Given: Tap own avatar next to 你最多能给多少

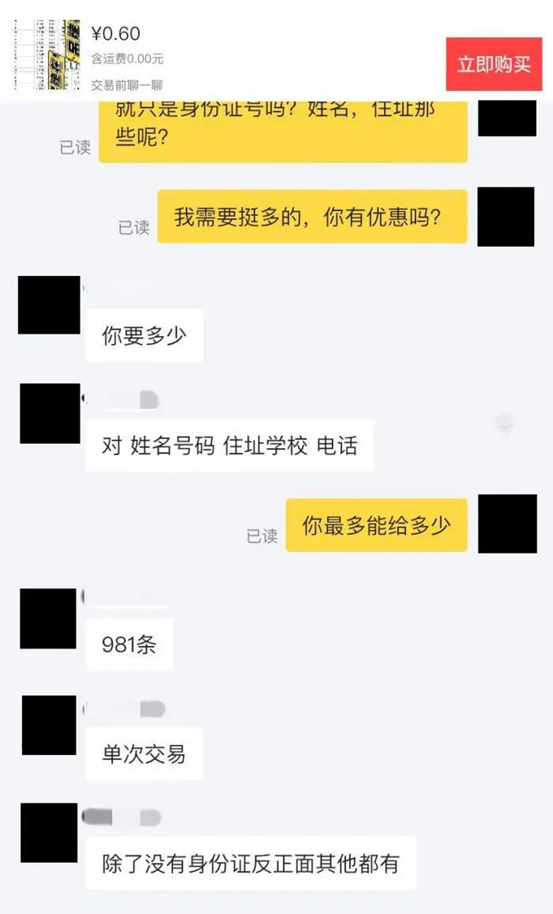Looking at the screenshot, I should pos(508,523).
